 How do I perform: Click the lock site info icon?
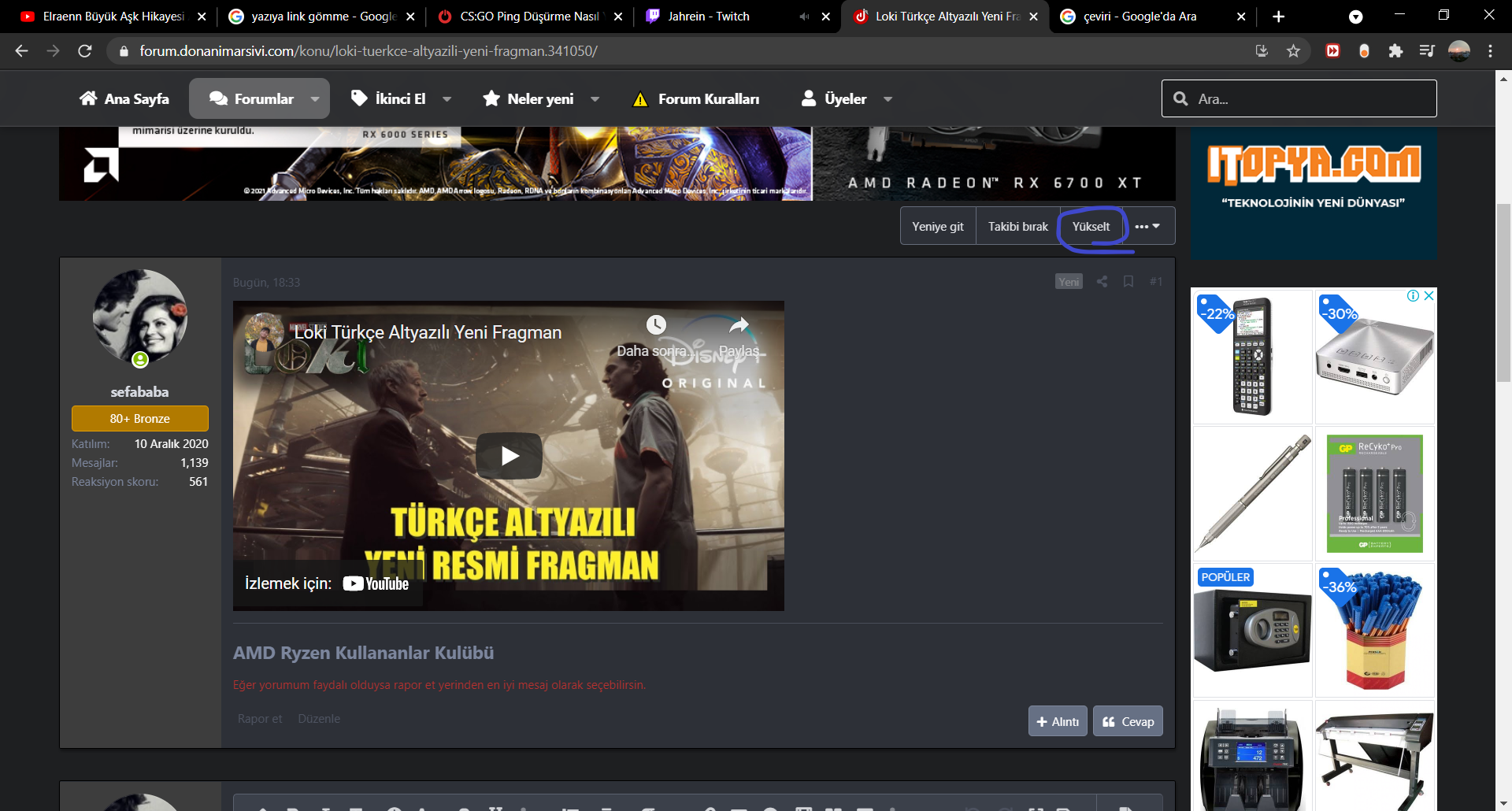tap(123, 51)
